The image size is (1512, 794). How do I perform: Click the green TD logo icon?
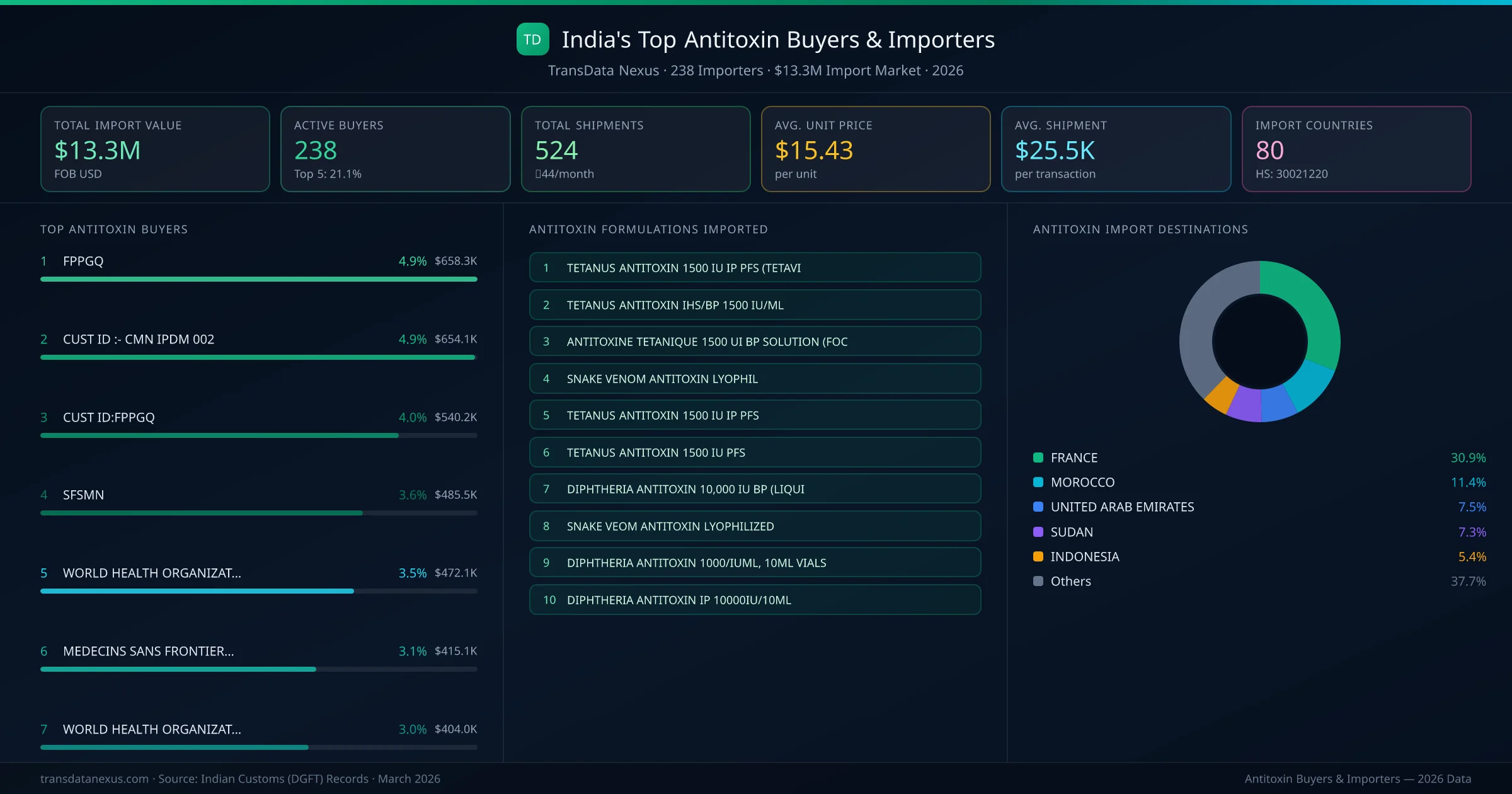tap(532, 40)
